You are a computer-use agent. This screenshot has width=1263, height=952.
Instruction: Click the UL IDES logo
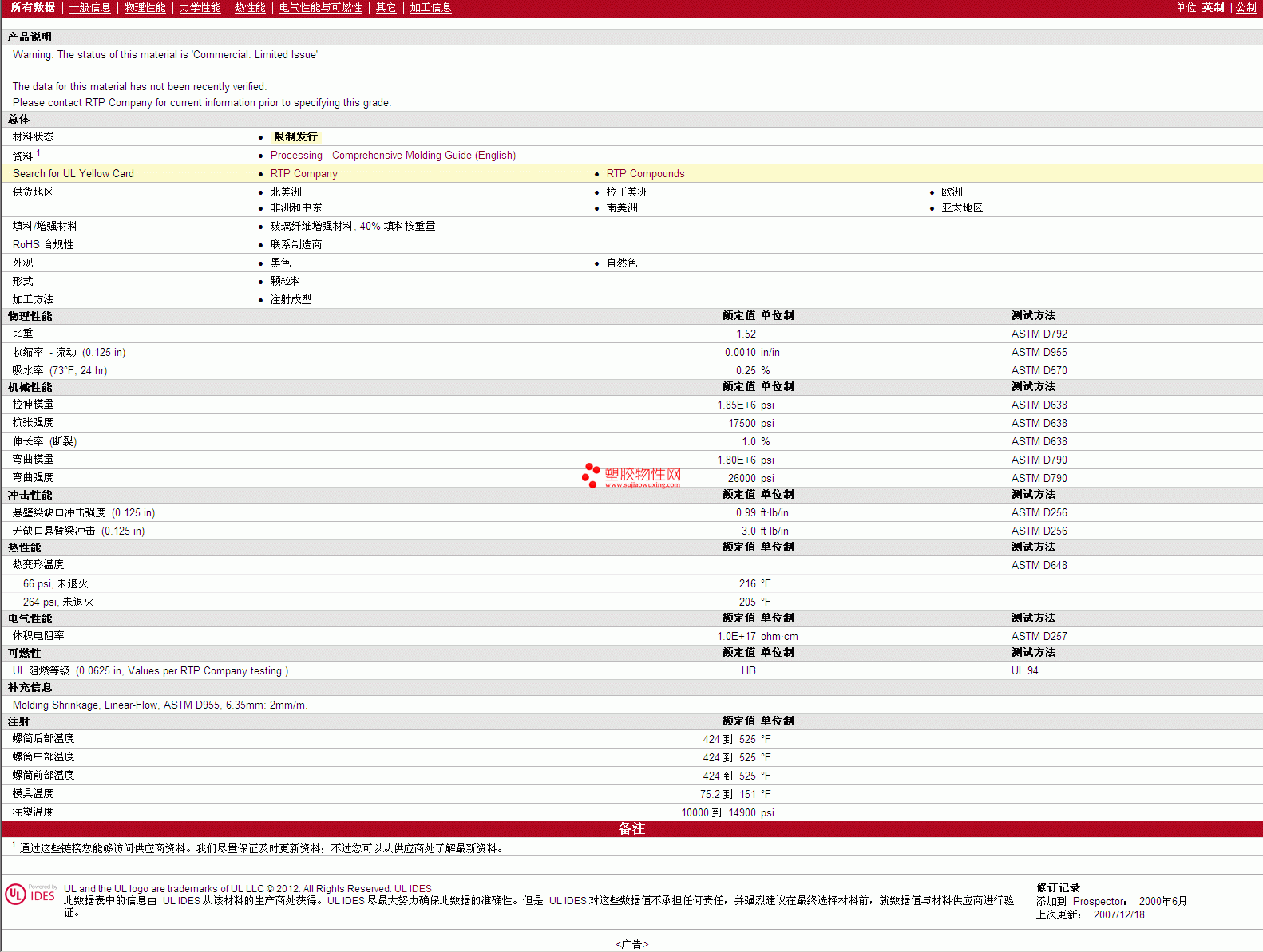[30, 895]
